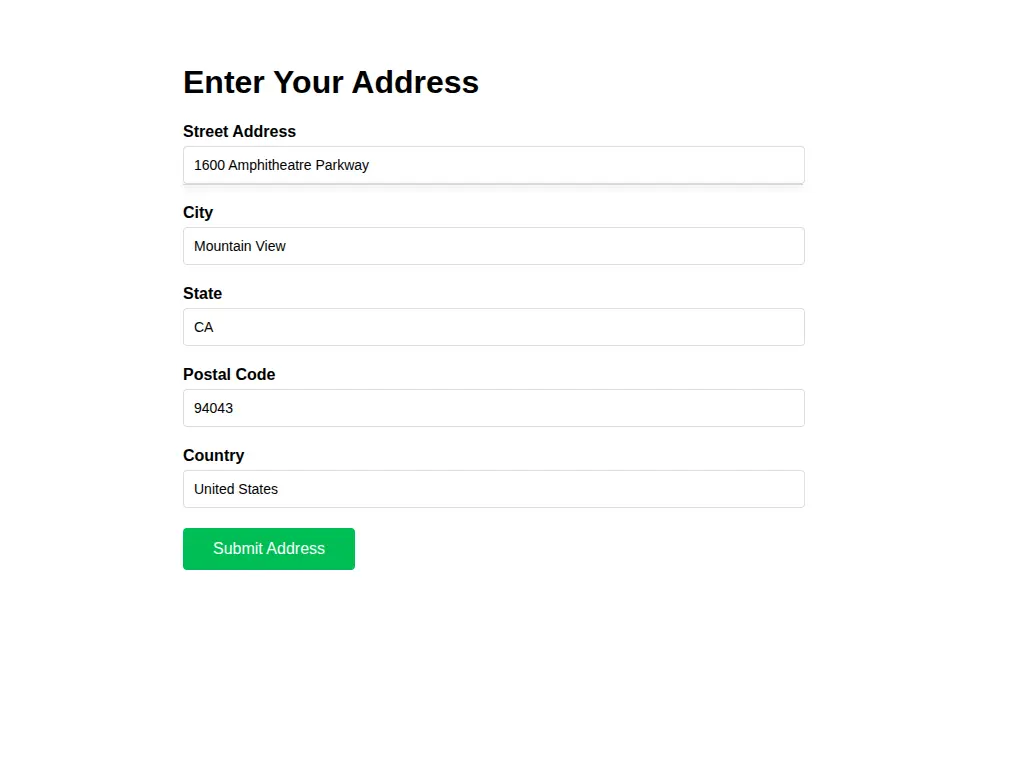This screenshot has height=763, width=1023.
Task: Click the Postal Code label
Action: coord(229,374)
